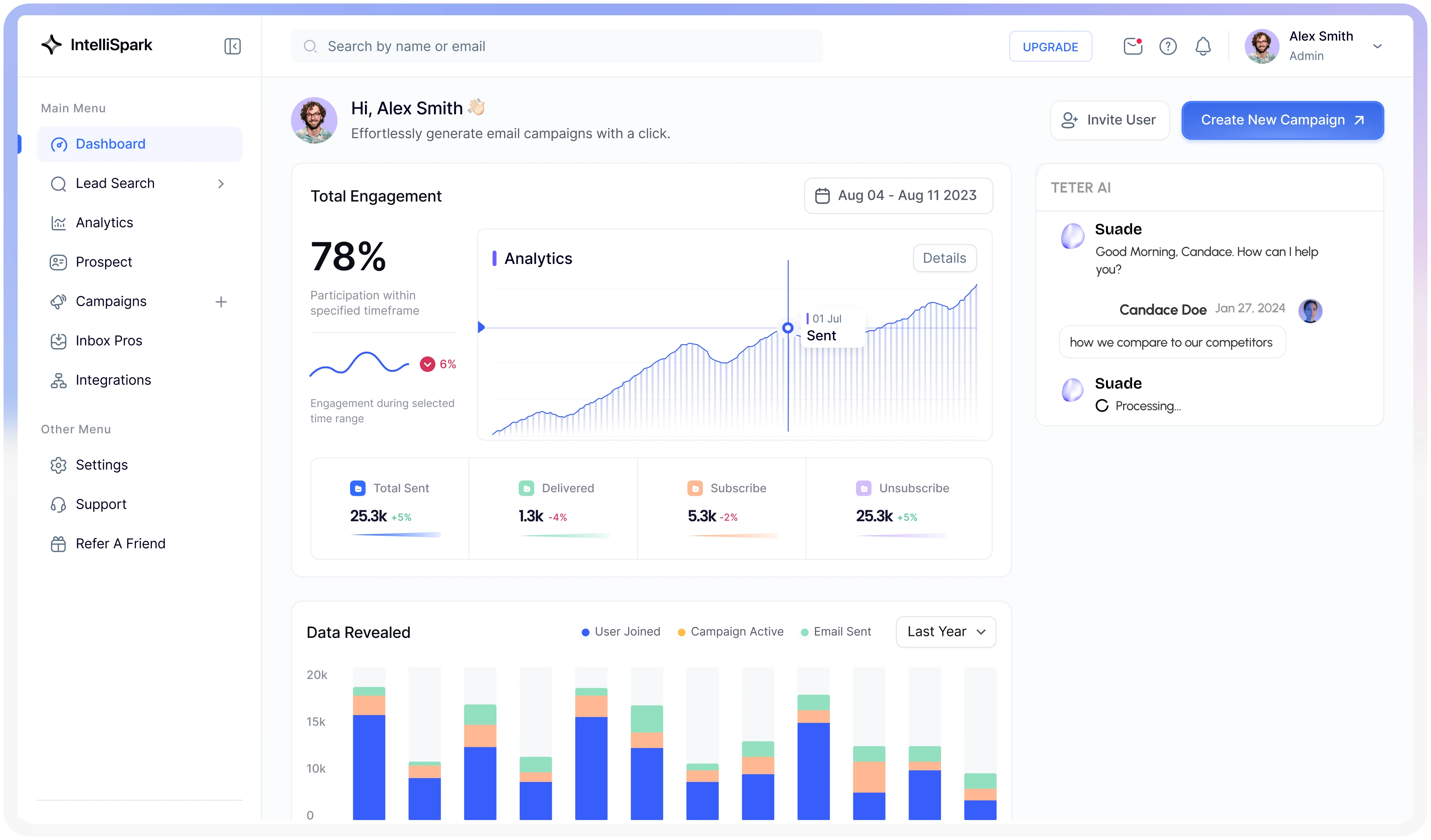Screen dimensions: 1431x840
Task: Click the Total Sent blue icon
Action: (x=358, y=488)
